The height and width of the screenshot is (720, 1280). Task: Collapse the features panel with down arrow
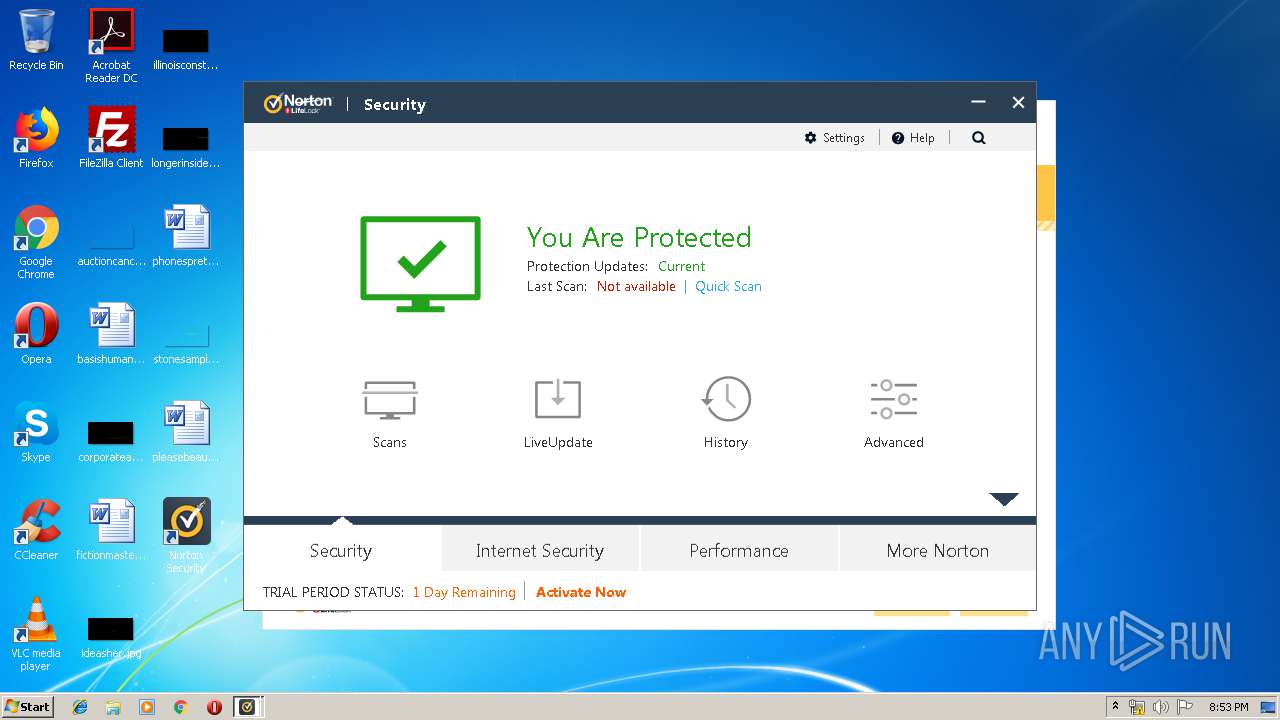[1004, 499]
